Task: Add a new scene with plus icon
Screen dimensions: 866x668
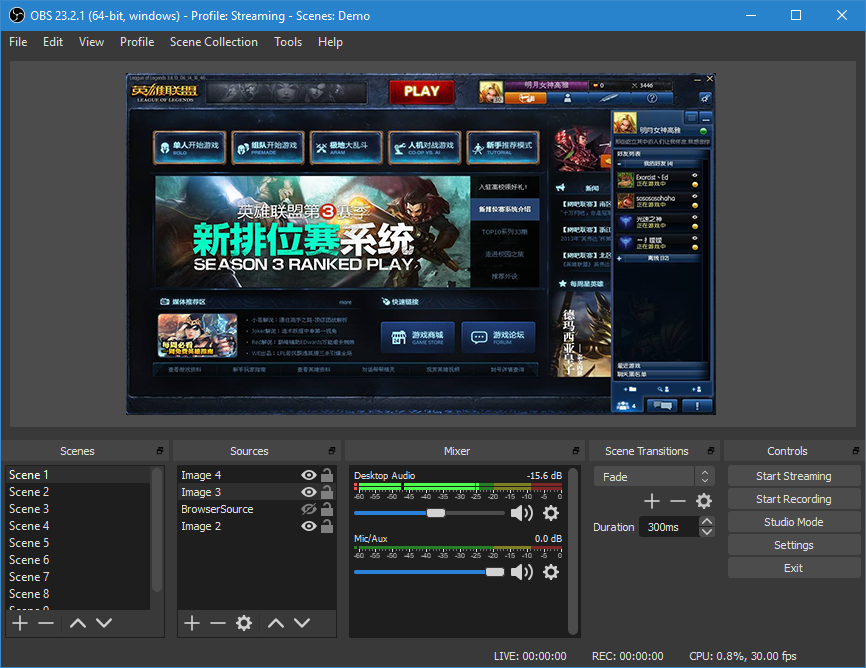Action: (x=20, y=623)
